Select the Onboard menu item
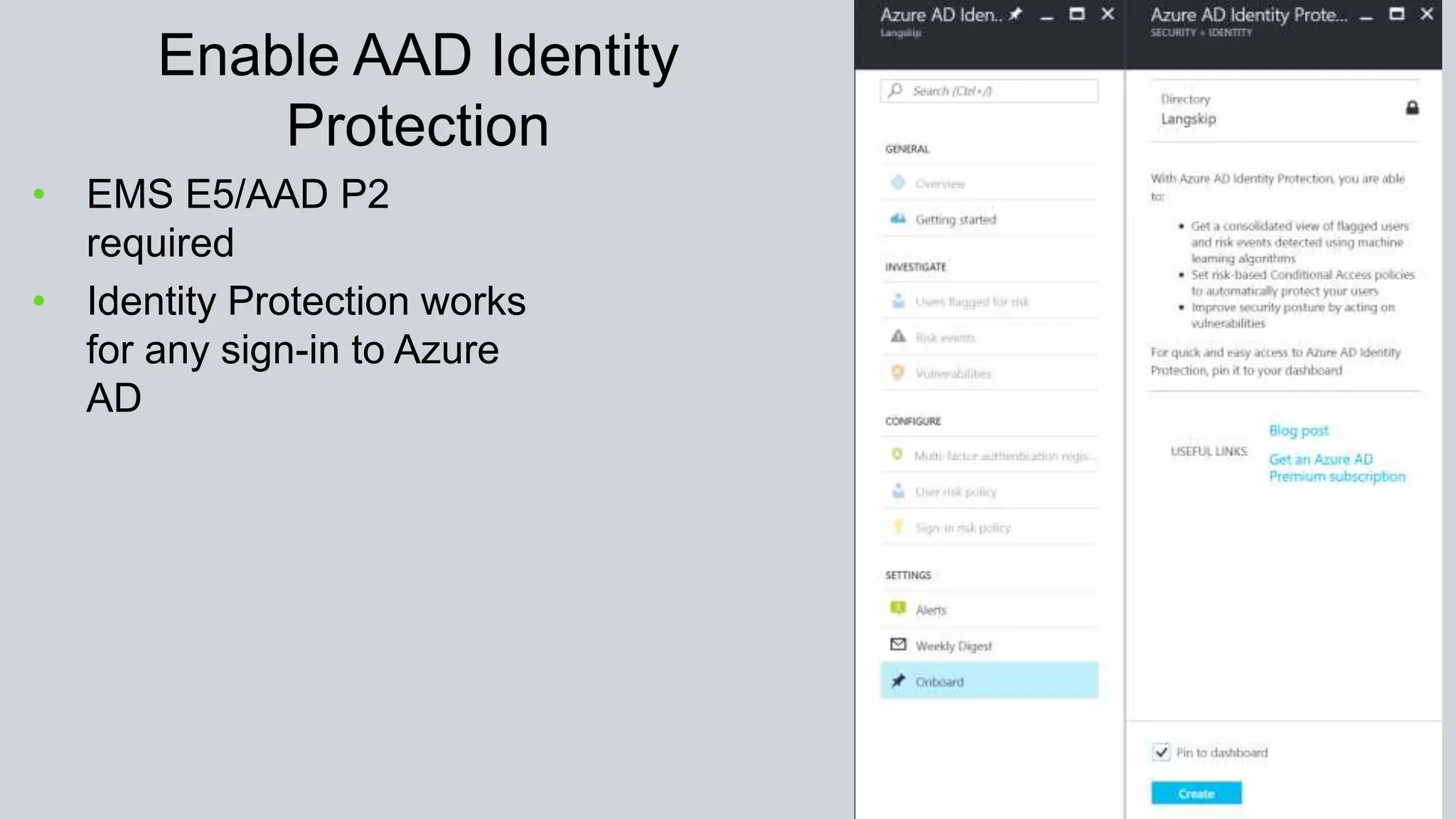Image resolution: width=1456 pixels, height=819 pixels. pyautogui.click(x=989, y=681)
